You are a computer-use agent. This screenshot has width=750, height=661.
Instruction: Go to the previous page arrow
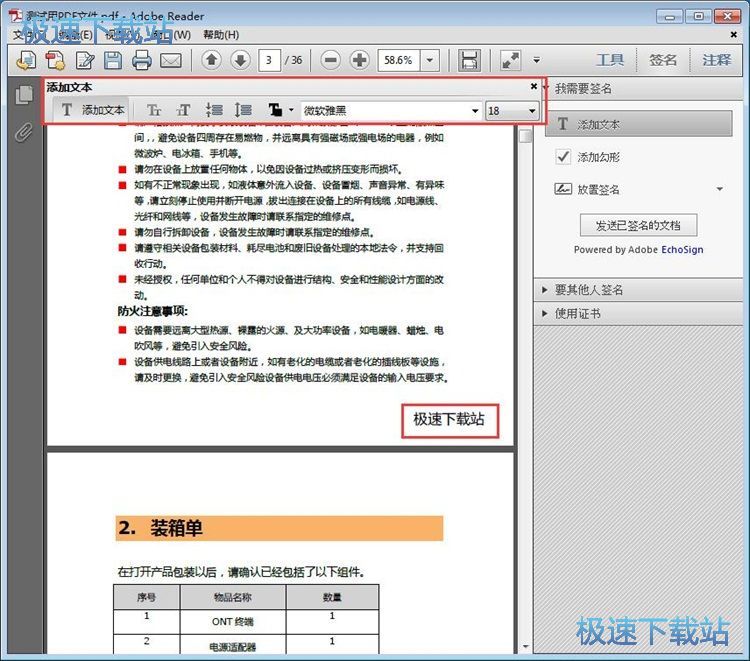[x=211, y=60]
